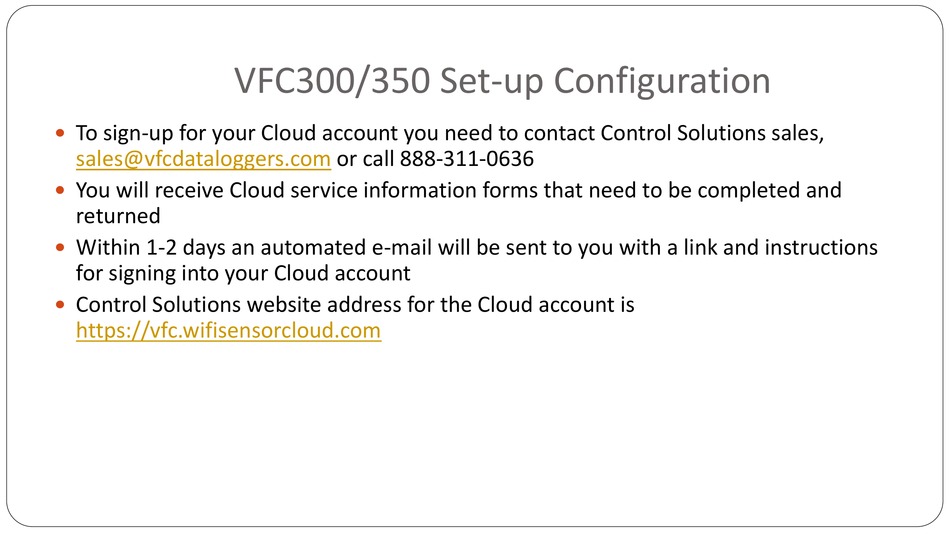Click the word 'returned' in second bullet
This screenshot has height=534, width=950.
pyautogui.click(x=118, y=216)
